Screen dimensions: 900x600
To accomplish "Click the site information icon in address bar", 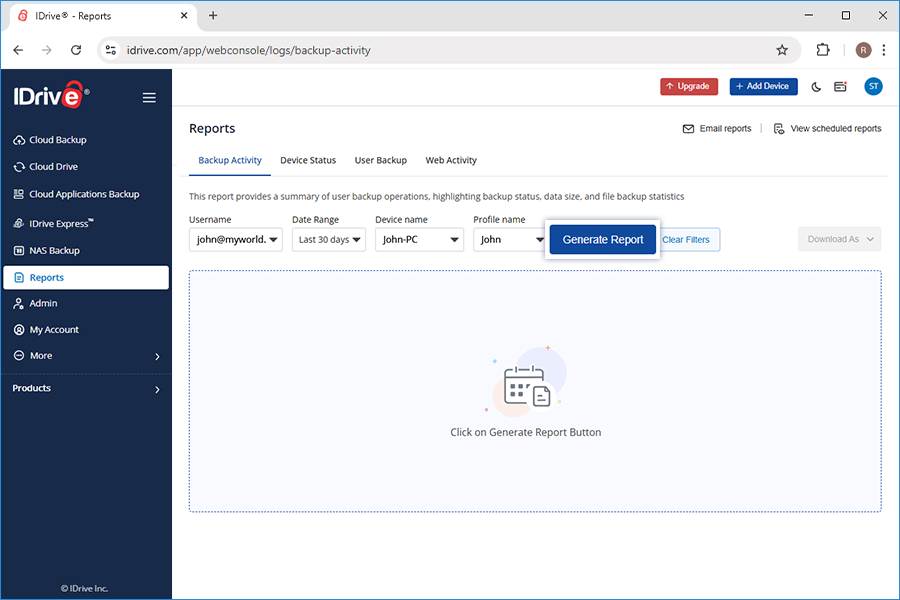I will 111,50.
